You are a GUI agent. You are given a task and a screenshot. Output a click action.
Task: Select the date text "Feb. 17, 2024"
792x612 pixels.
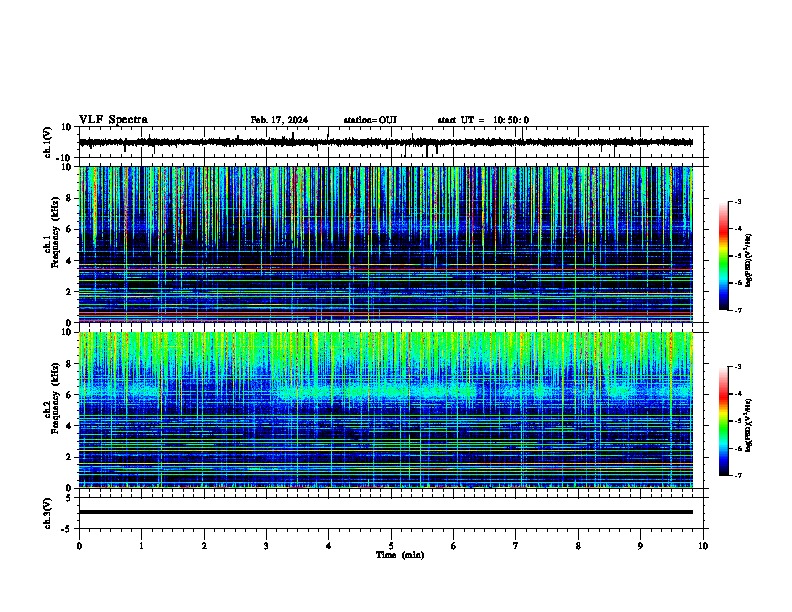click(279, 120)
